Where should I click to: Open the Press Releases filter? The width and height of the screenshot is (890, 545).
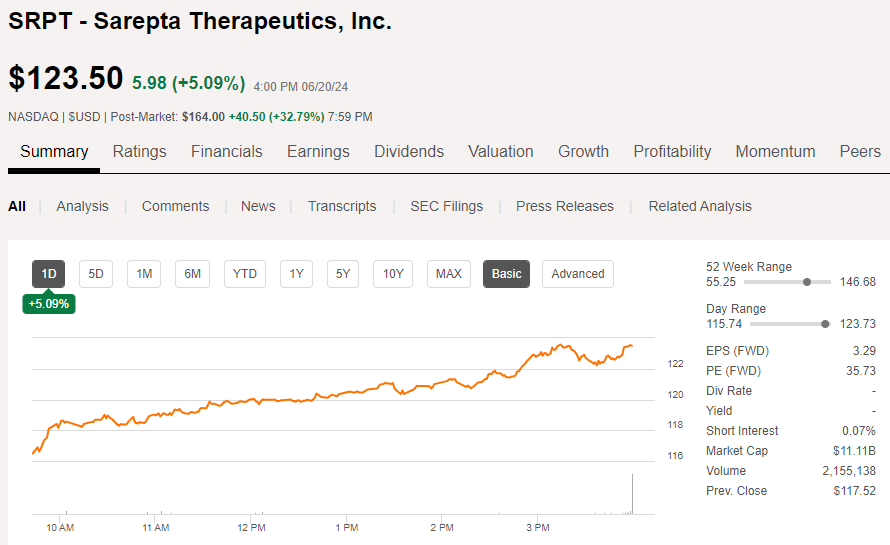point(565,206)
